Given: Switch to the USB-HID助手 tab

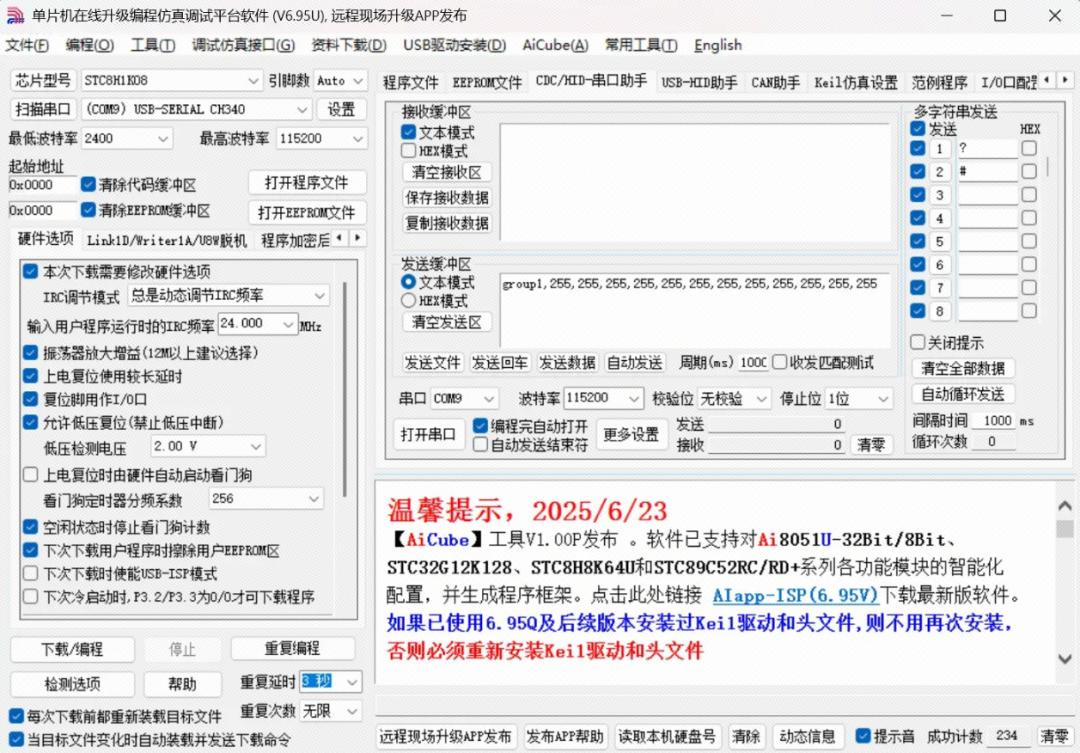Looking at the screenshot, I should [x=699, y=83].
